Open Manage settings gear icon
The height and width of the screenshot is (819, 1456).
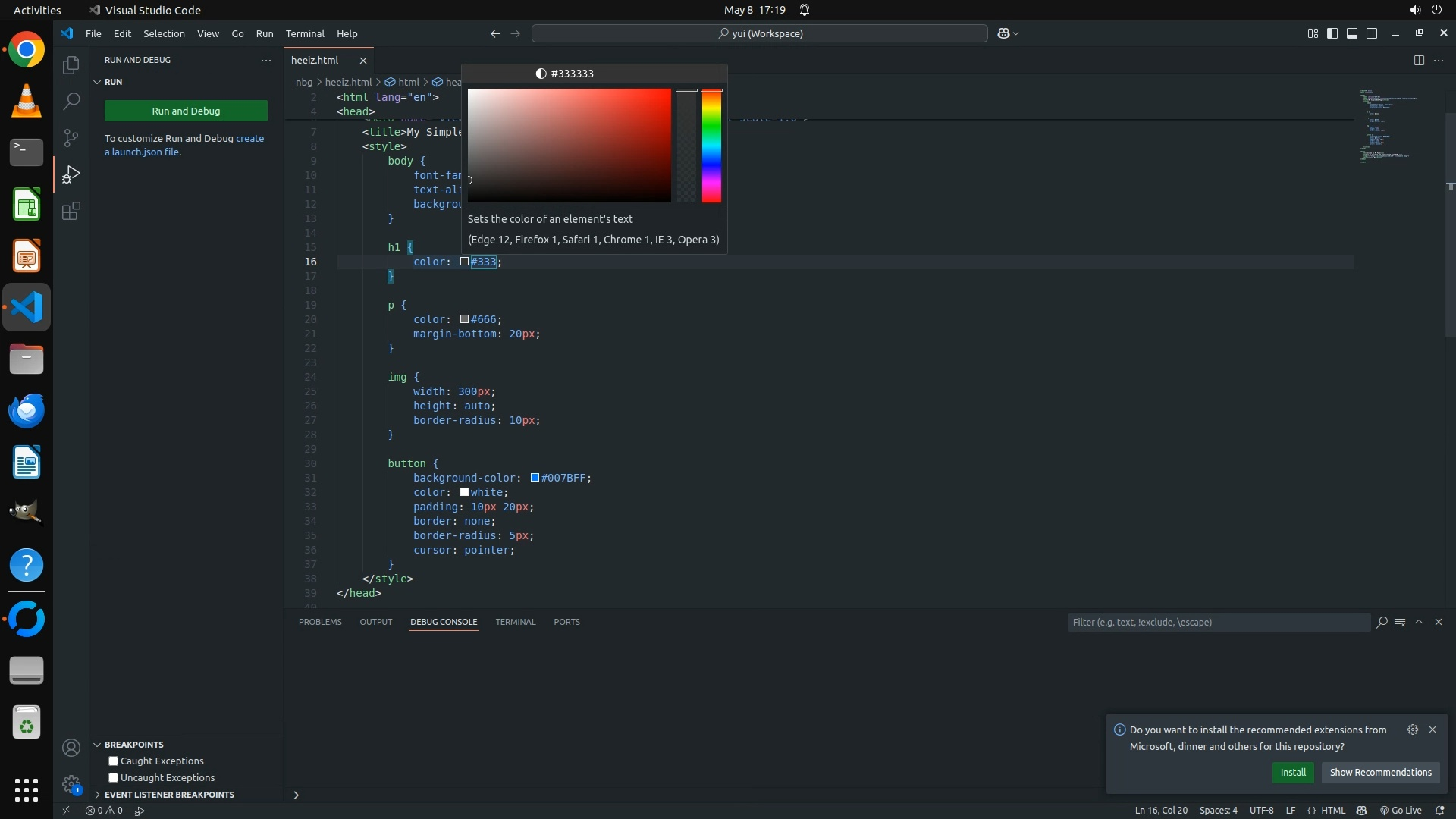(71, 784)
